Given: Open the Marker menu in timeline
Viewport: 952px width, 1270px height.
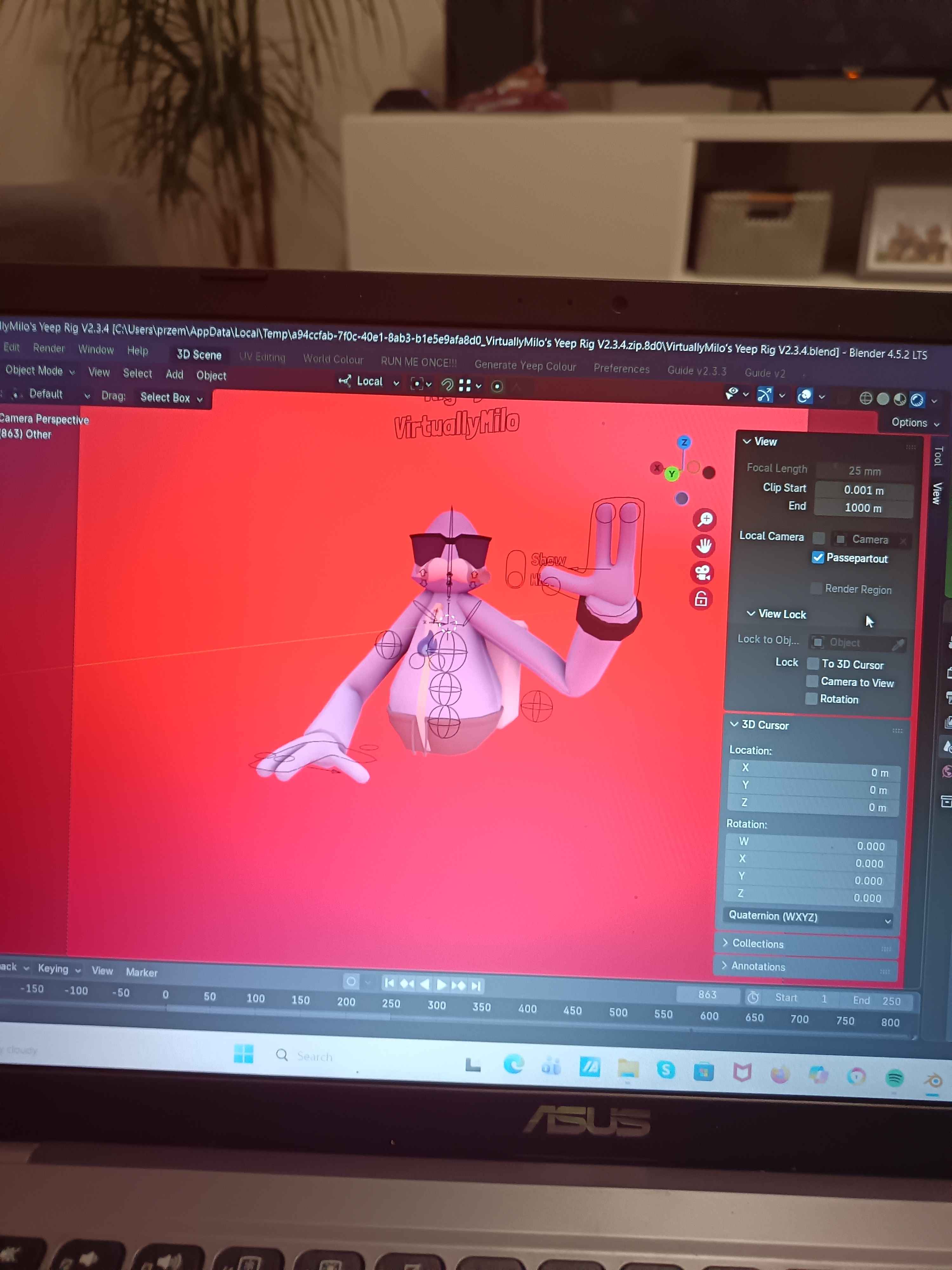Looking at the screenshot, I should tap(142, 972).
